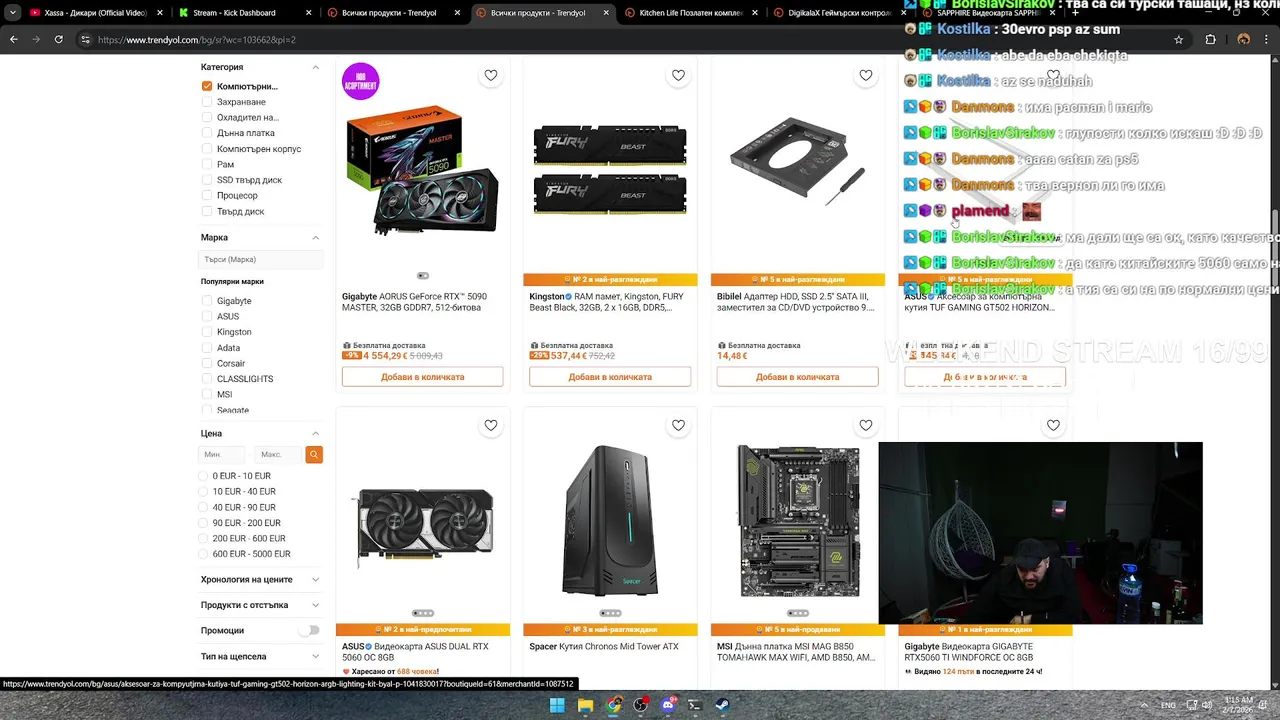Open Windows Start menu
1280x720 pixels.
pos(557,705)
